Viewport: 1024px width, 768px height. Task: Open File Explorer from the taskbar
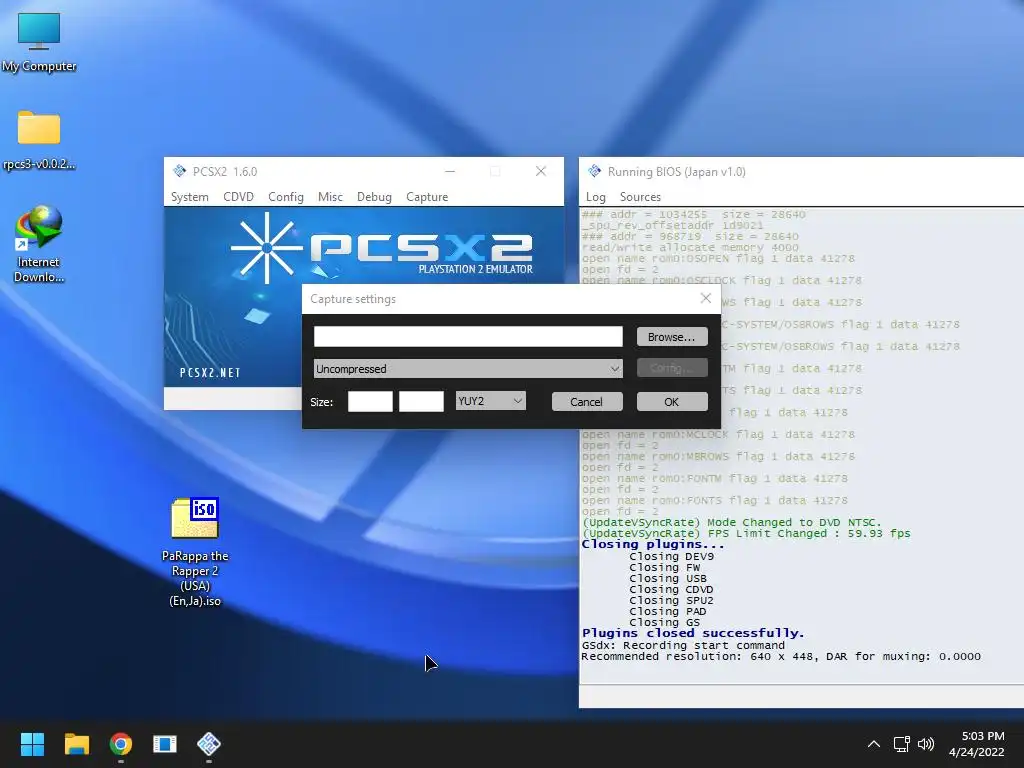click(x=76, y=744)
